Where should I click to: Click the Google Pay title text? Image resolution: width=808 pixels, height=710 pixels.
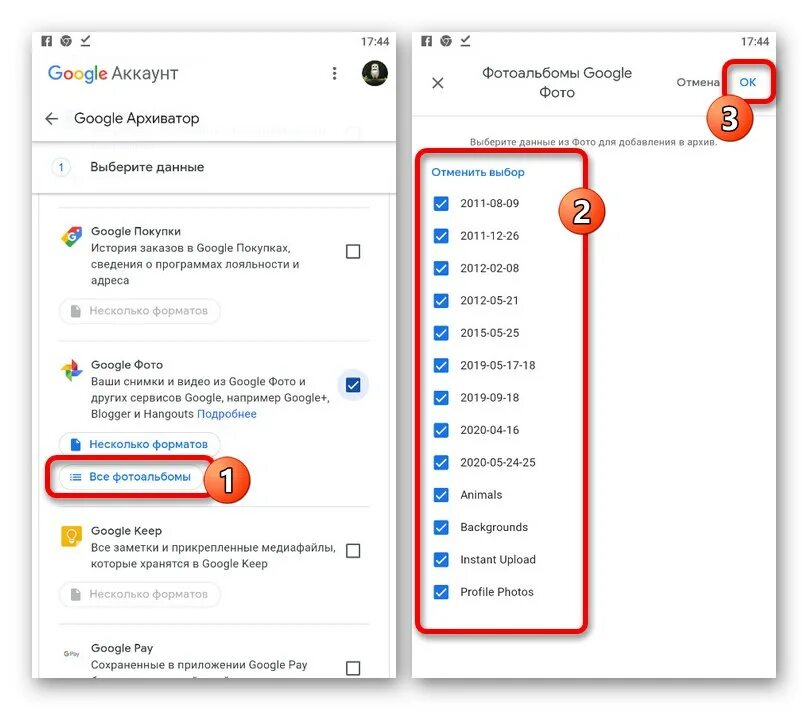coord(122,648)
